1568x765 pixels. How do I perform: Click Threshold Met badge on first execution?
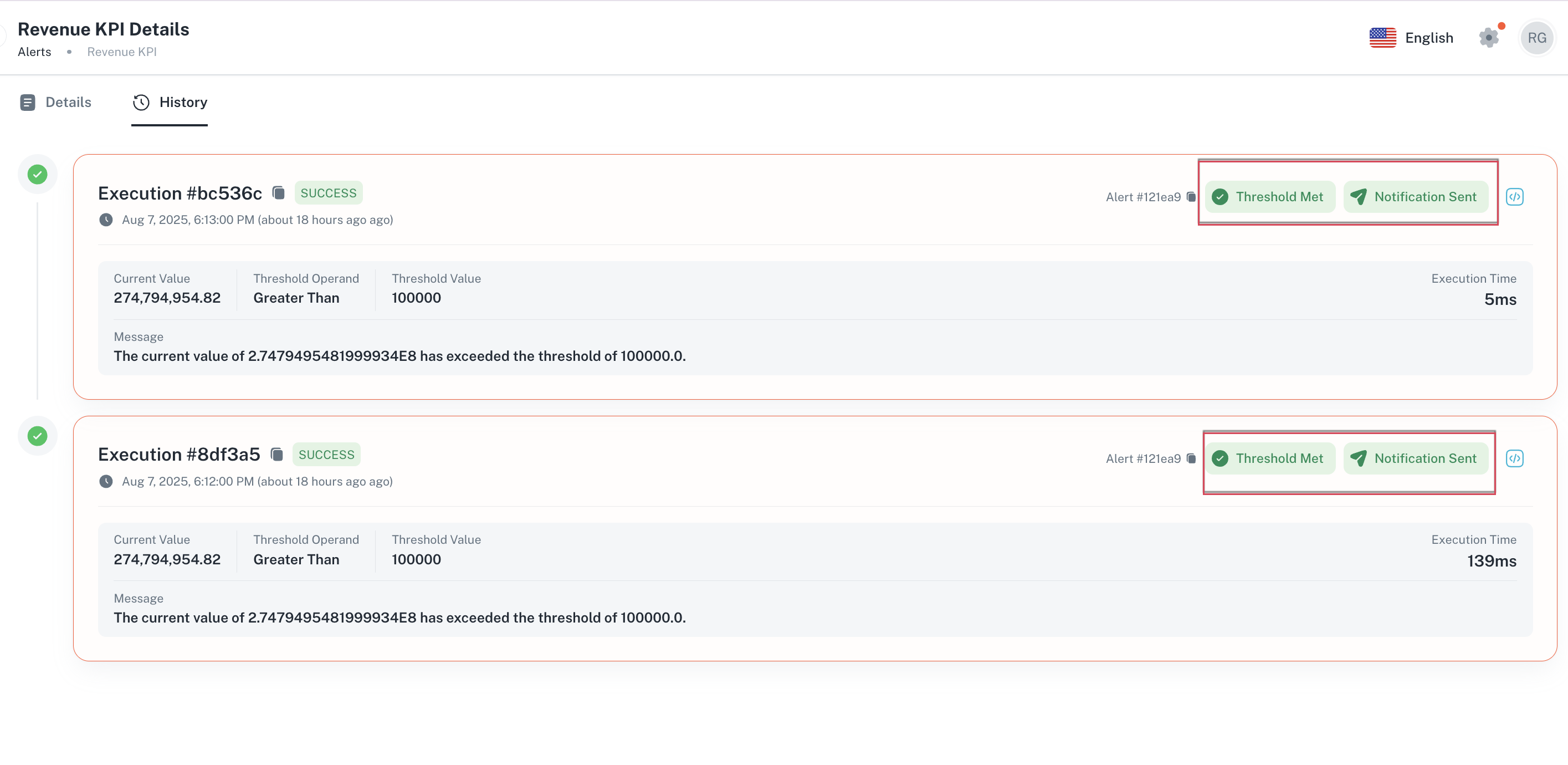(1270, 197)
